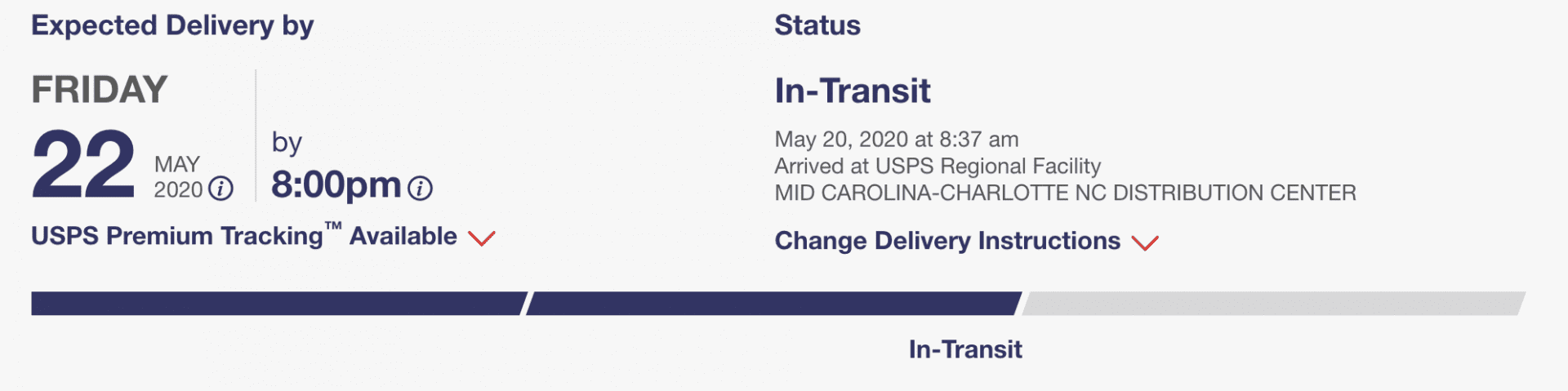Click the gray unfilled progress bar segment
This screenshot has width=1568, height=391.
[x=1273, y=304]
